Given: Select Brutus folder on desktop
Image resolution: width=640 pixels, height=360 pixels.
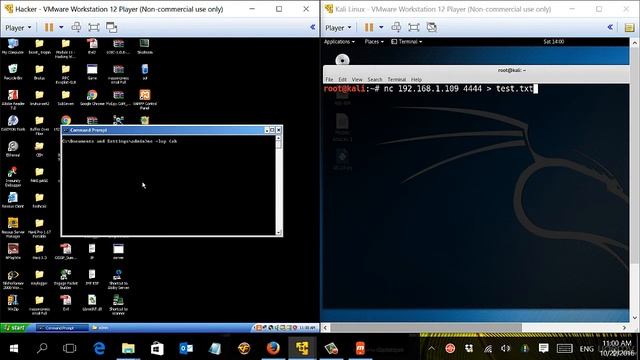Looking at the screenshot, I should (x=39, y=72).
